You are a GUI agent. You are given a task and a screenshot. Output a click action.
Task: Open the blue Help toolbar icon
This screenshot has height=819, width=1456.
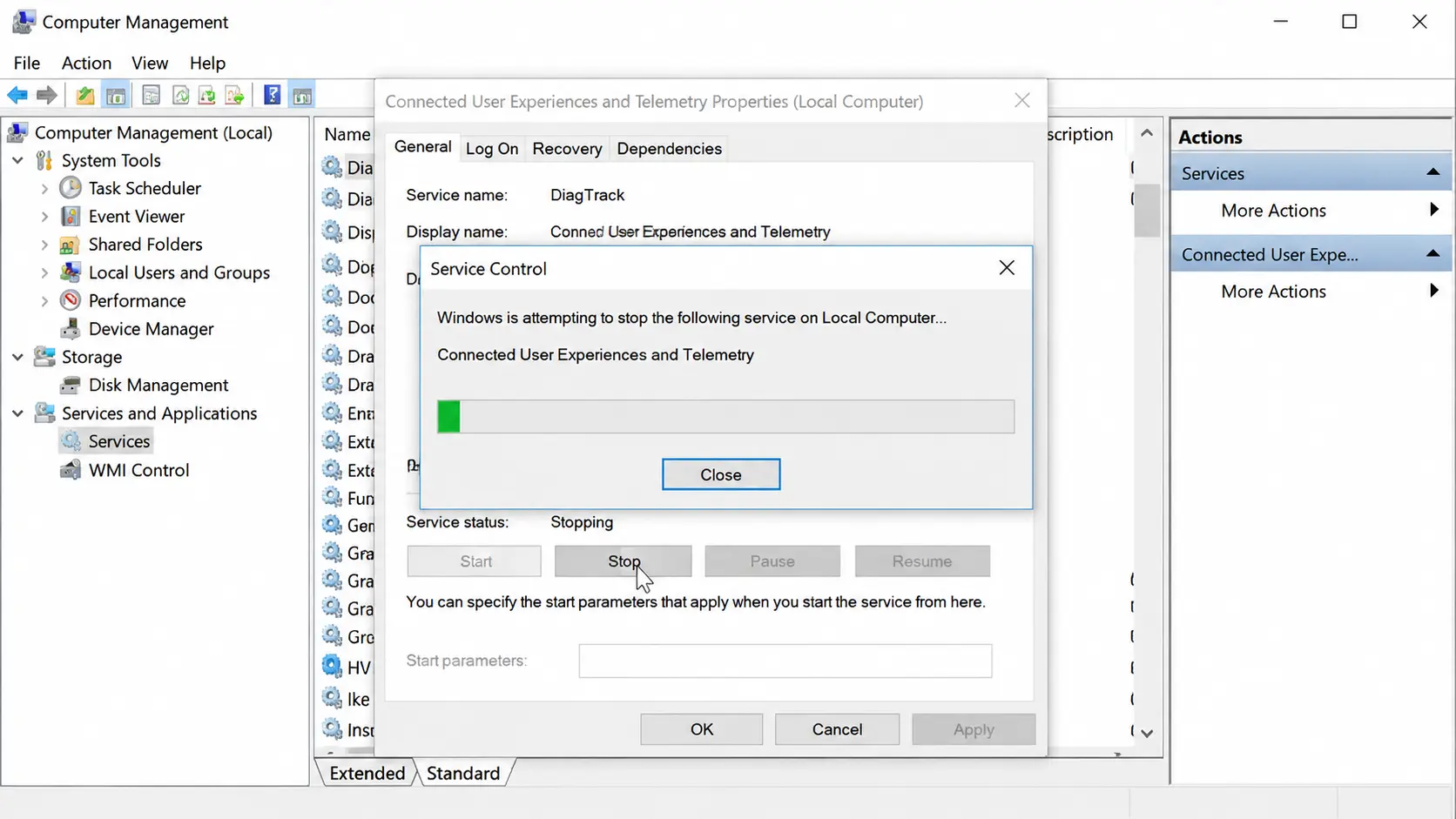click(x=273, y=96)
